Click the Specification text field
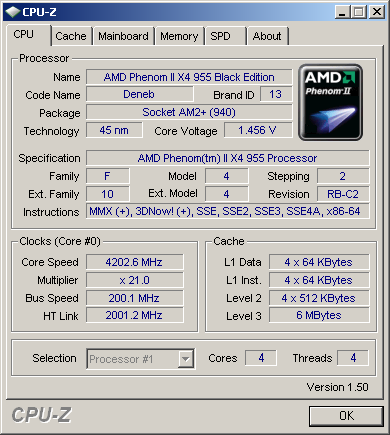 227,158
